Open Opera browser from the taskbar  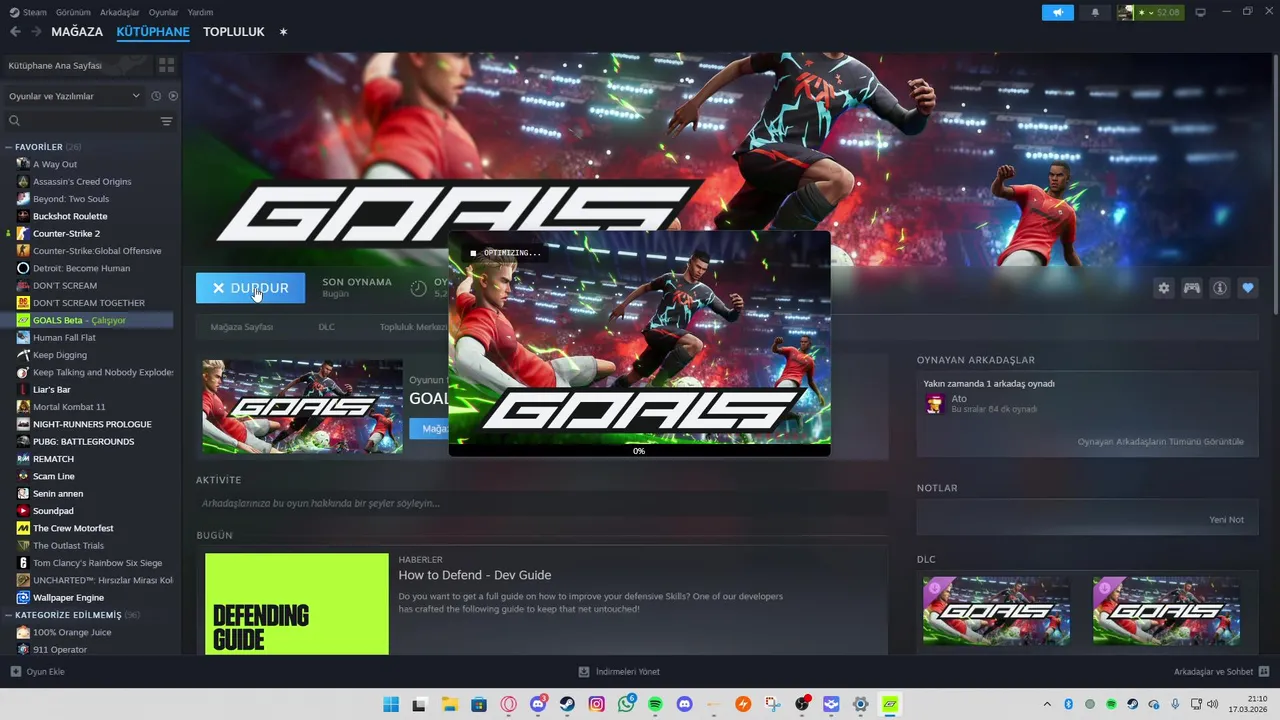click(508, 704)
